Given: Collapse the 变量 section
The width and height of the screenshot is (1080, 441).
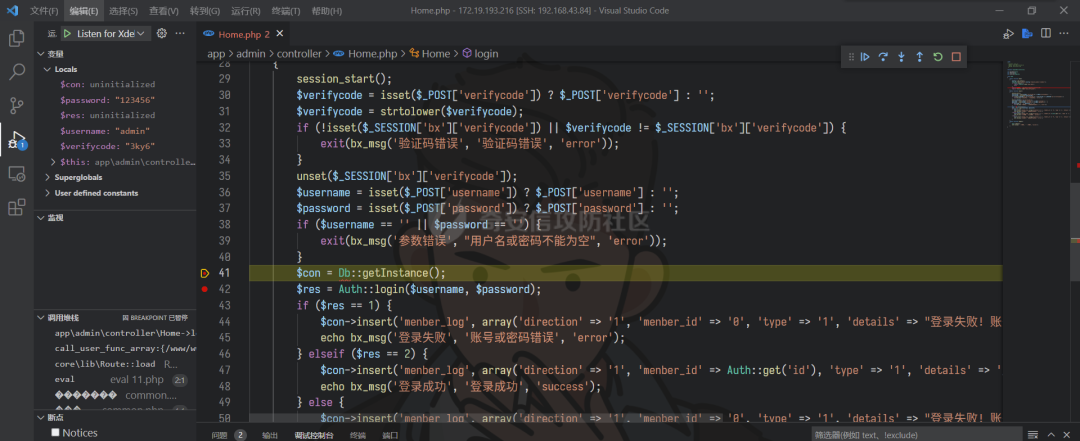Looking at the screenshot, I should tap(41, 54).
